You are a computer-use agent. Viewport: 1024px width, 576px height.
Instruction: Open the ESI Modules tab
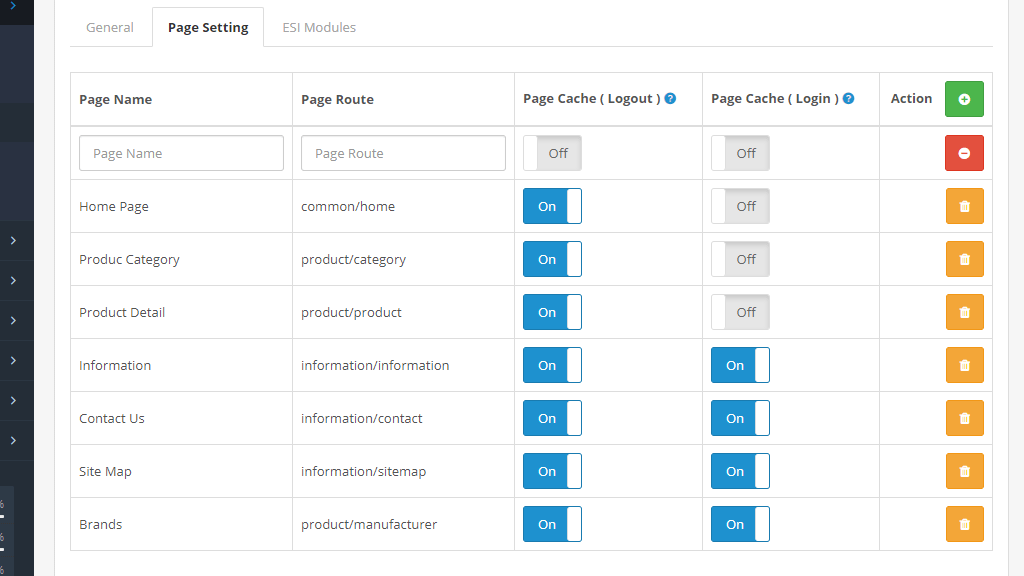pyautogui.click(x=319, y=27)
